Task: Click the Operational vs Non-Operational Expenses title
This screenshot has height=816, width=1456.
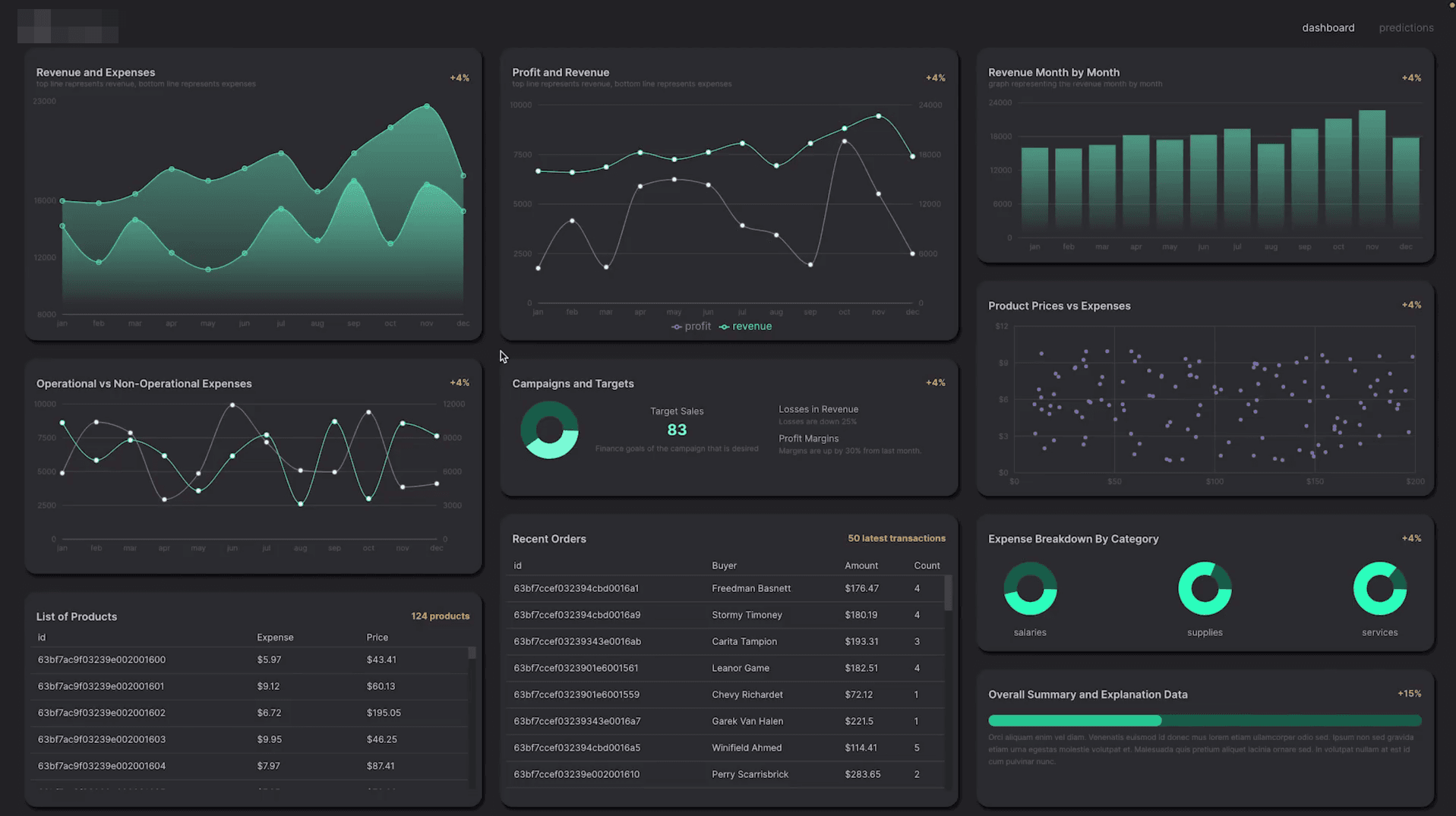Action: (144, 384)
